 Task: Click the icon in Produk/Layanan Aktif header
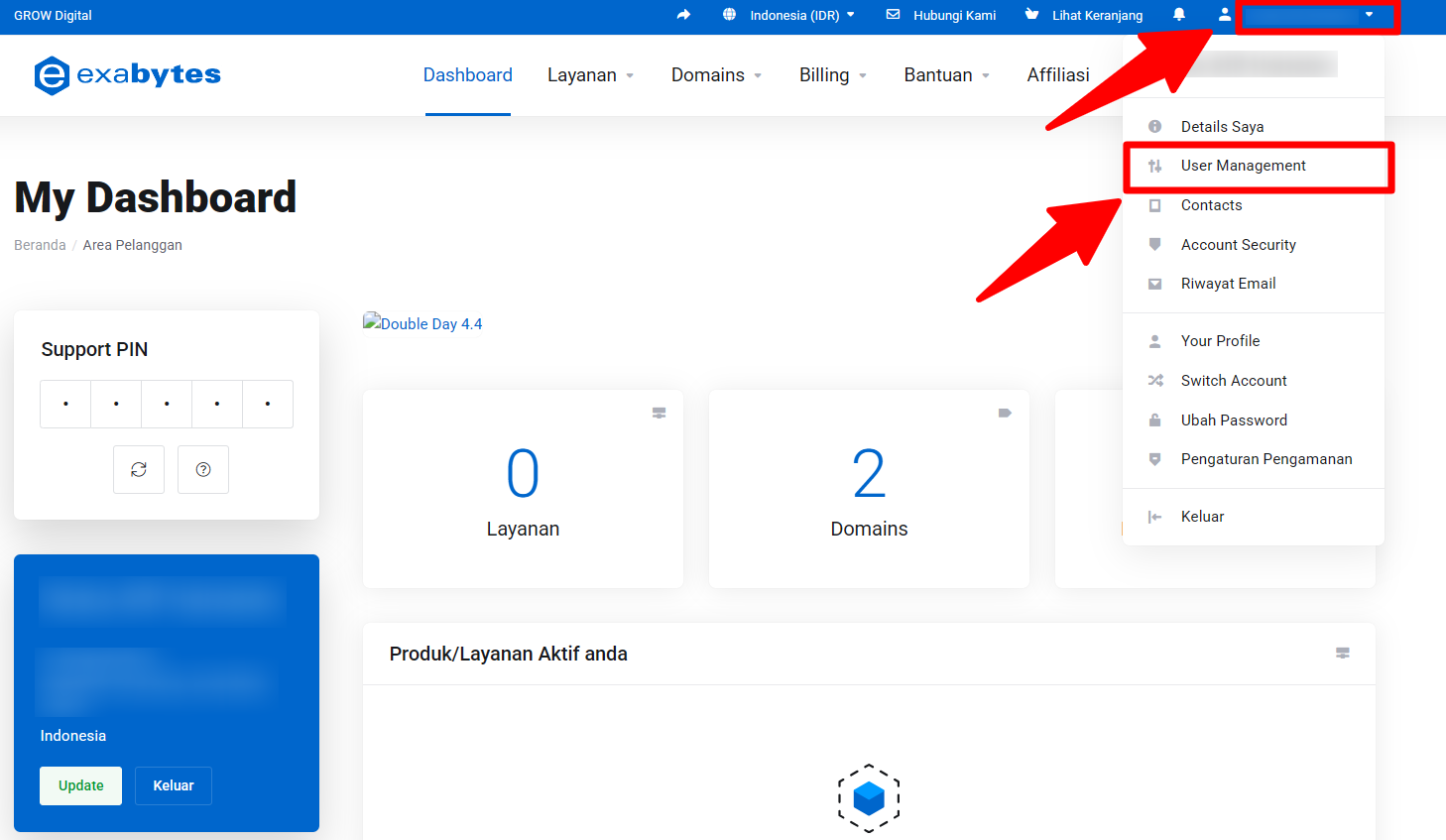[1343, 653]
